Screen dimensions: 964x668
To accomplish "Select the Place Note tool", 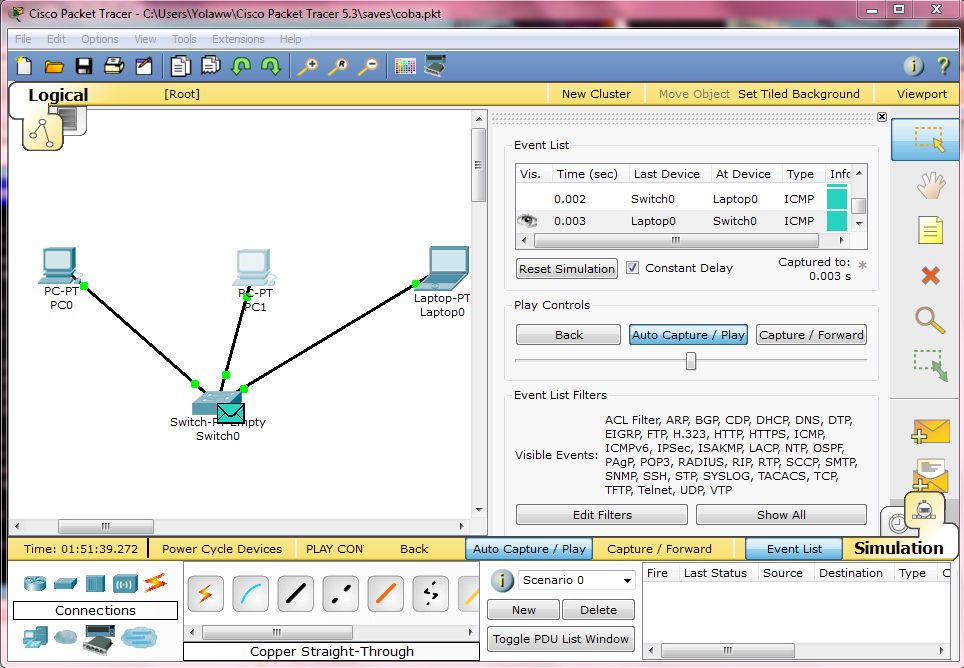I will click(929, 230).
